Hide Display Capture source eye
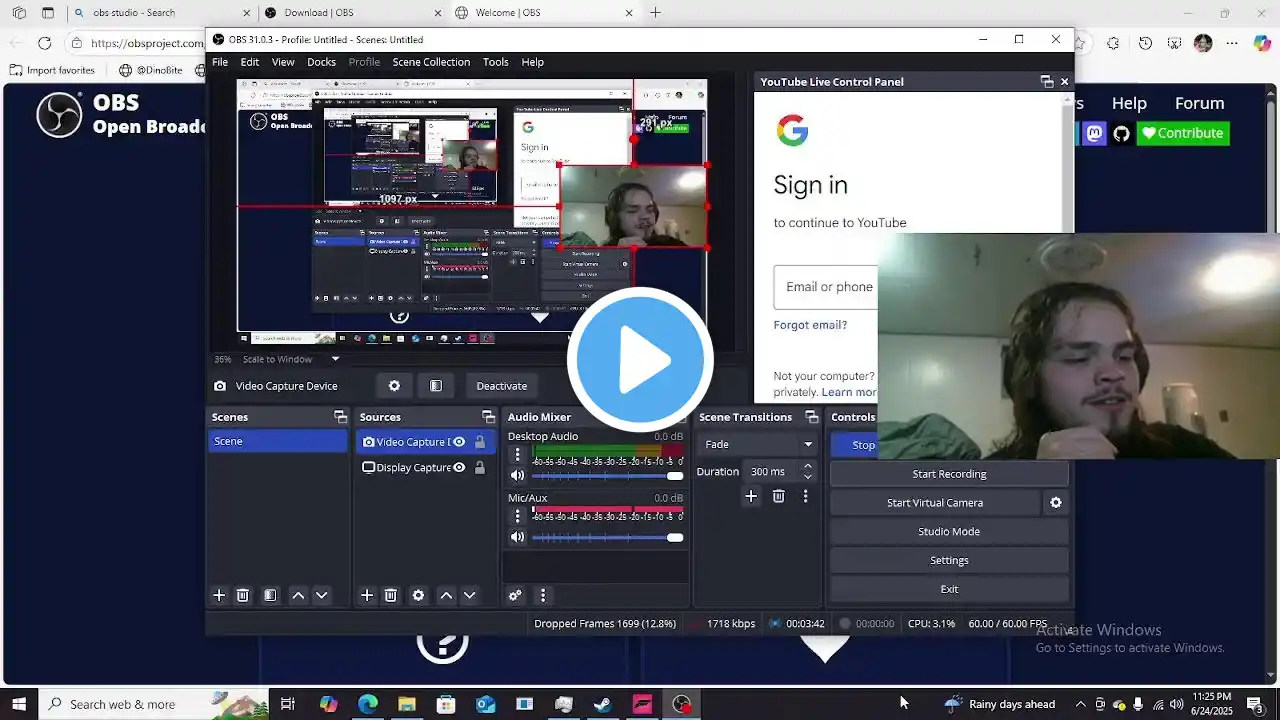Image resolution: width=1280 pixels, height=720 pixels. click(x=459, y=467)
